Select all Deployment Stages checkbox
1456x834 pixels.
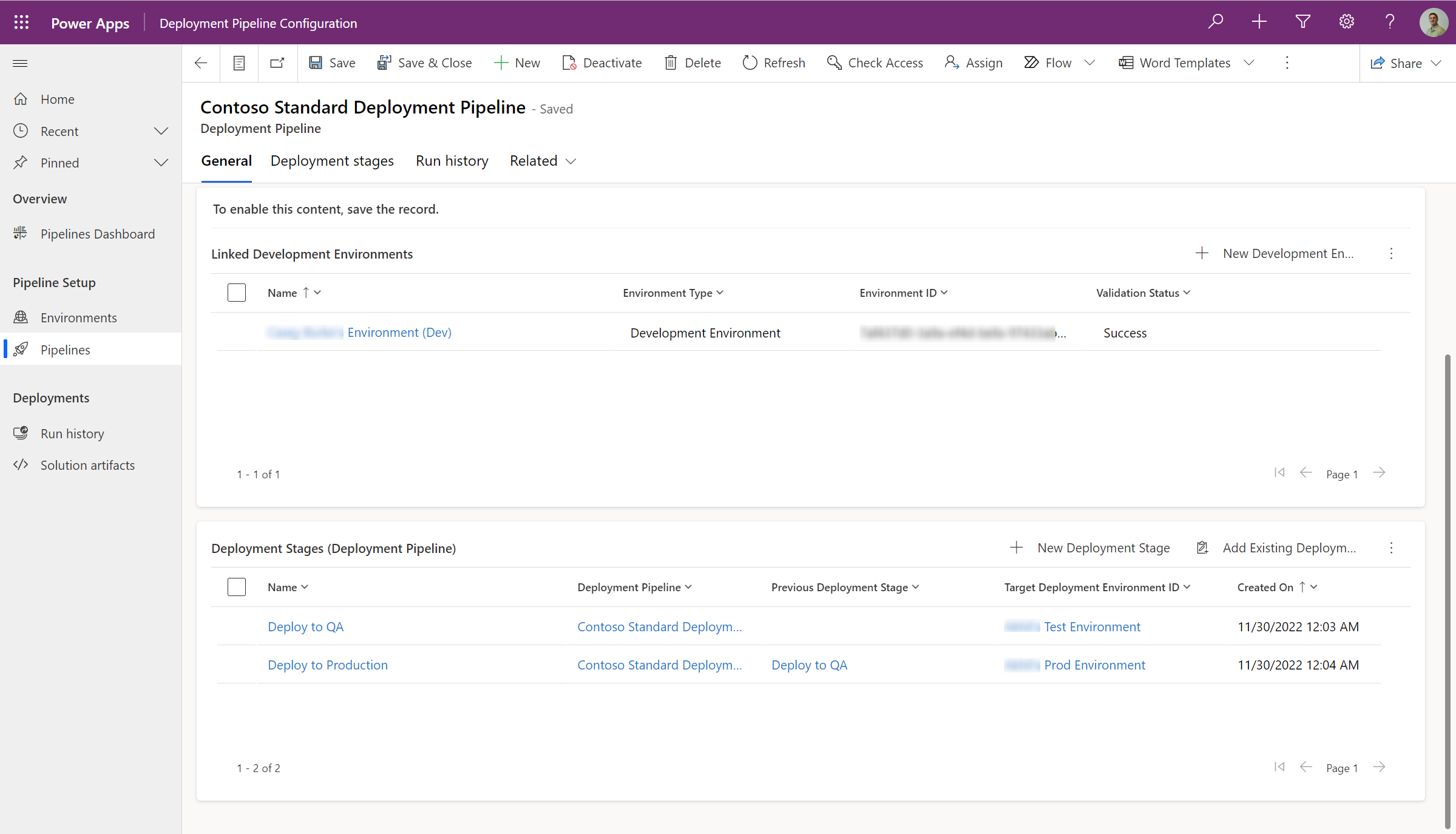click(237, 587)
